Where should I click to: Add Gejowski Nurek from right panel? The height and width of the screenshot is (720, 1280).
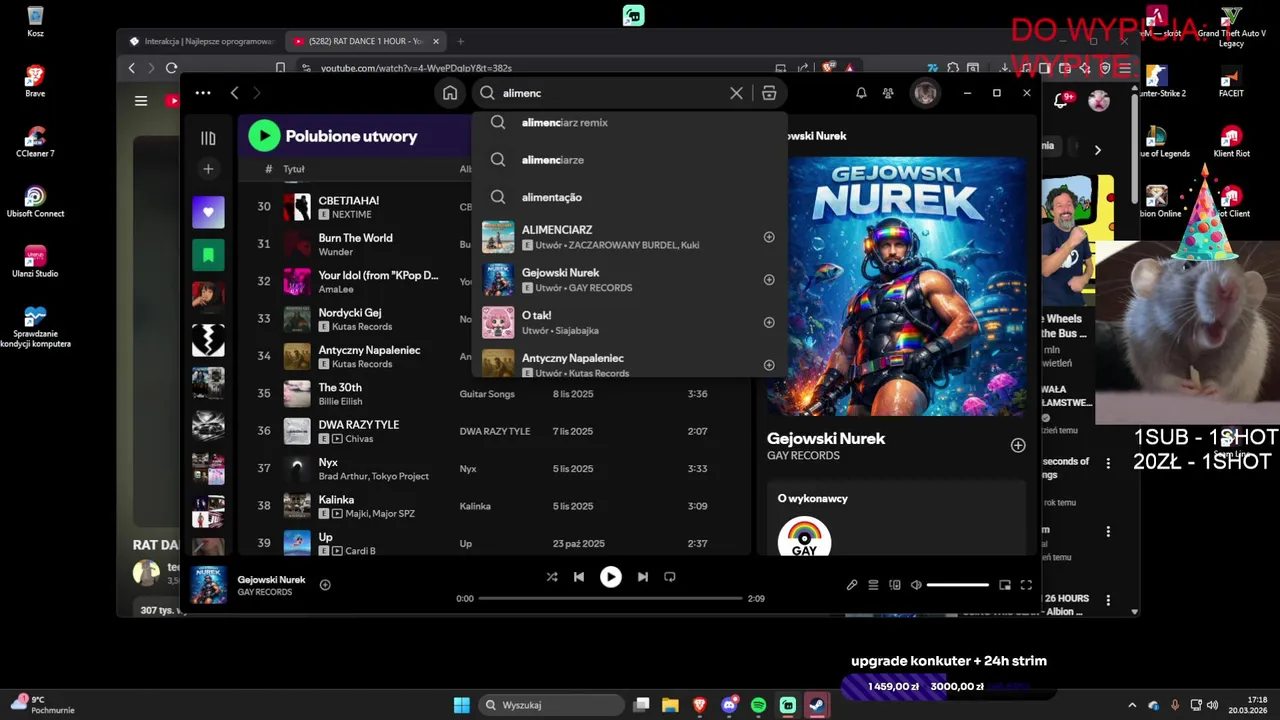point(1018,445)
